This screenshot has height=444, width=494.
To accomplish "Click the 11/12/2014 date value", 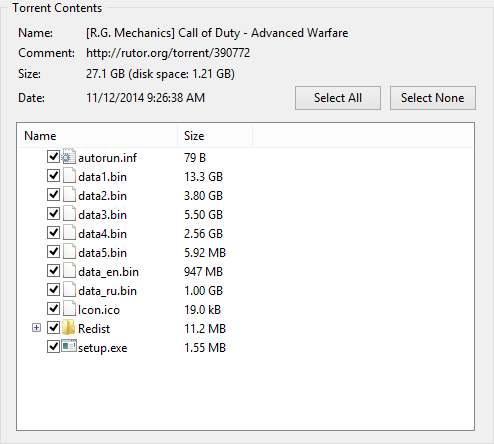I will (145, 98).
